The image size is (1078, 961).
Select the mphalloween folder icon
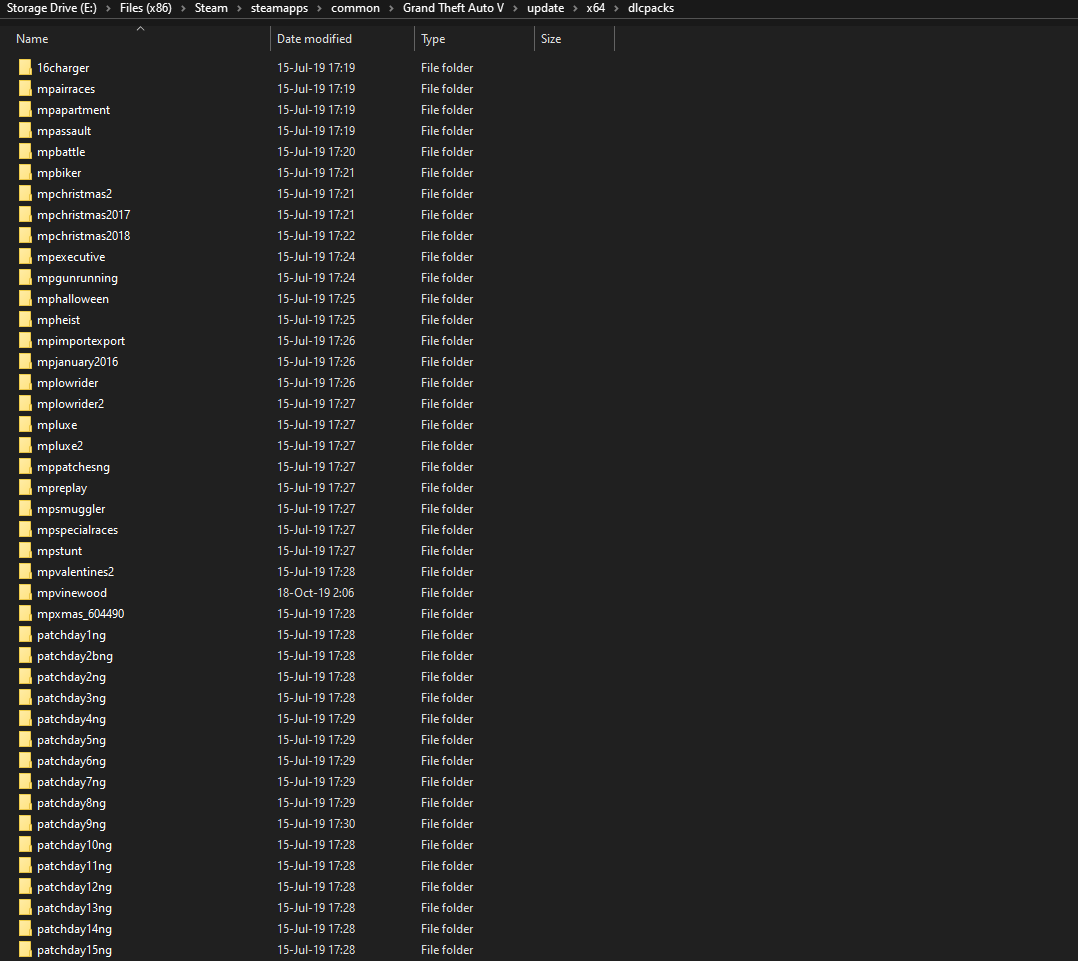(x=25, y=298)
